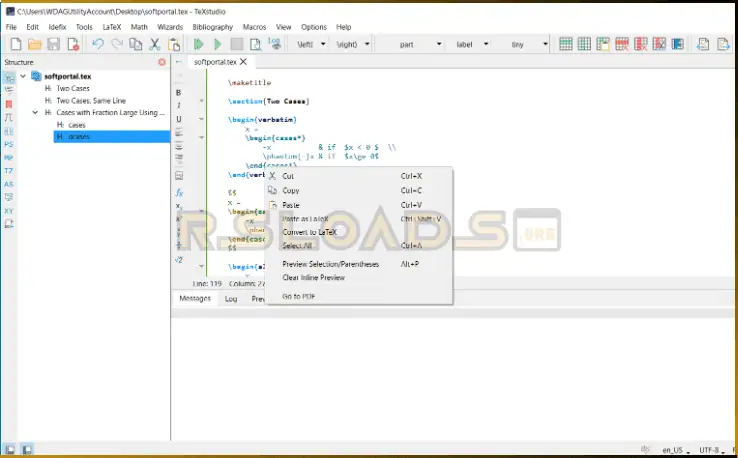Insert square root with the √2 icon
Image resolution: width=738 pixels, height=458 pixels.
tap(178, 259)
